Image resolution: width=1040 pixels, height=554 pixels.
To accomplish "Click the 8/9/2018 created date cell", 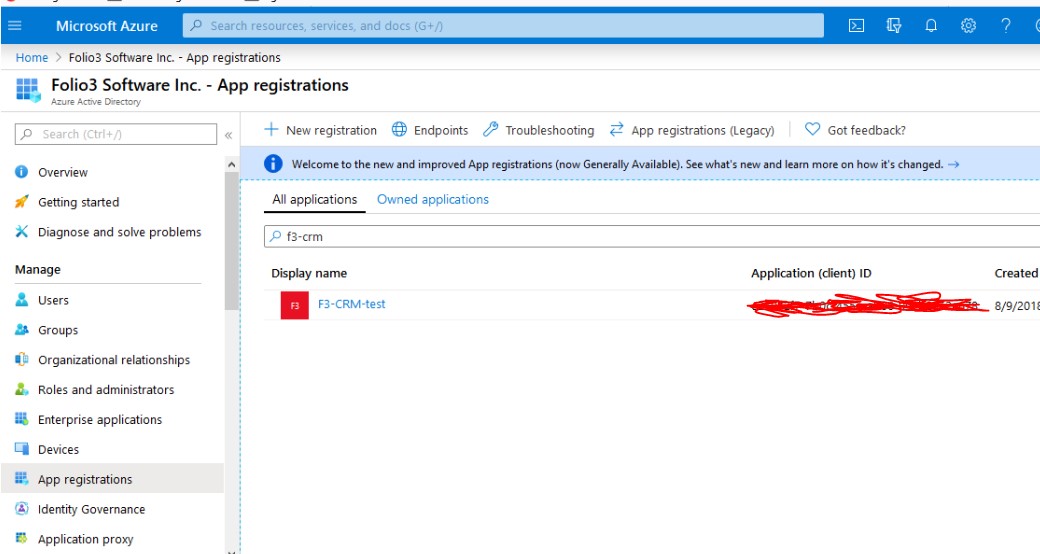I will 1017,306.
